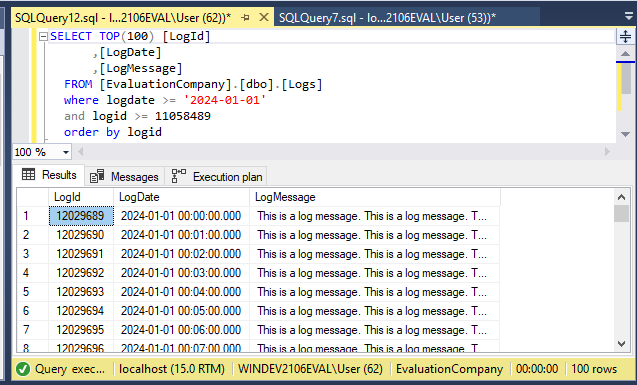This screenshot has height=385, width=637.
Task: Select the cell 12029690
Action: (x=81, y=235)
